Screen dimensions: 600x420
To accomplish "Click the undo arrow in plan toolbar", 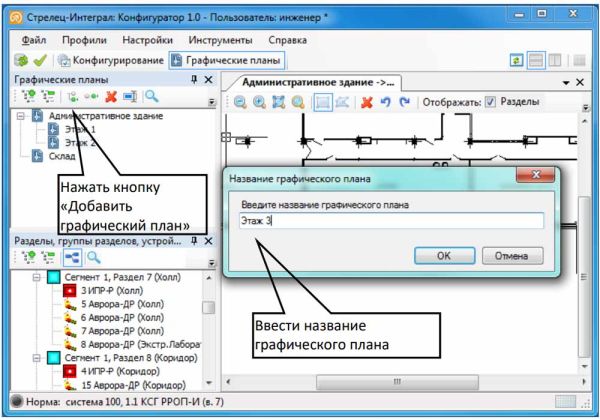I will tap(385, 102).
